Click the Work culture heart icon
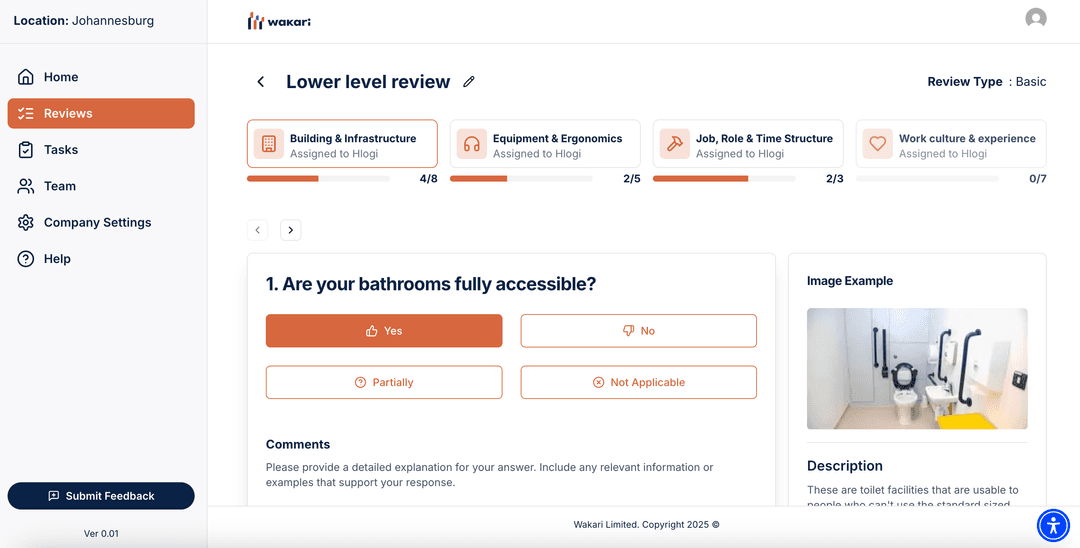Viewport: 1080px width, 548px height. click(878, 145)
